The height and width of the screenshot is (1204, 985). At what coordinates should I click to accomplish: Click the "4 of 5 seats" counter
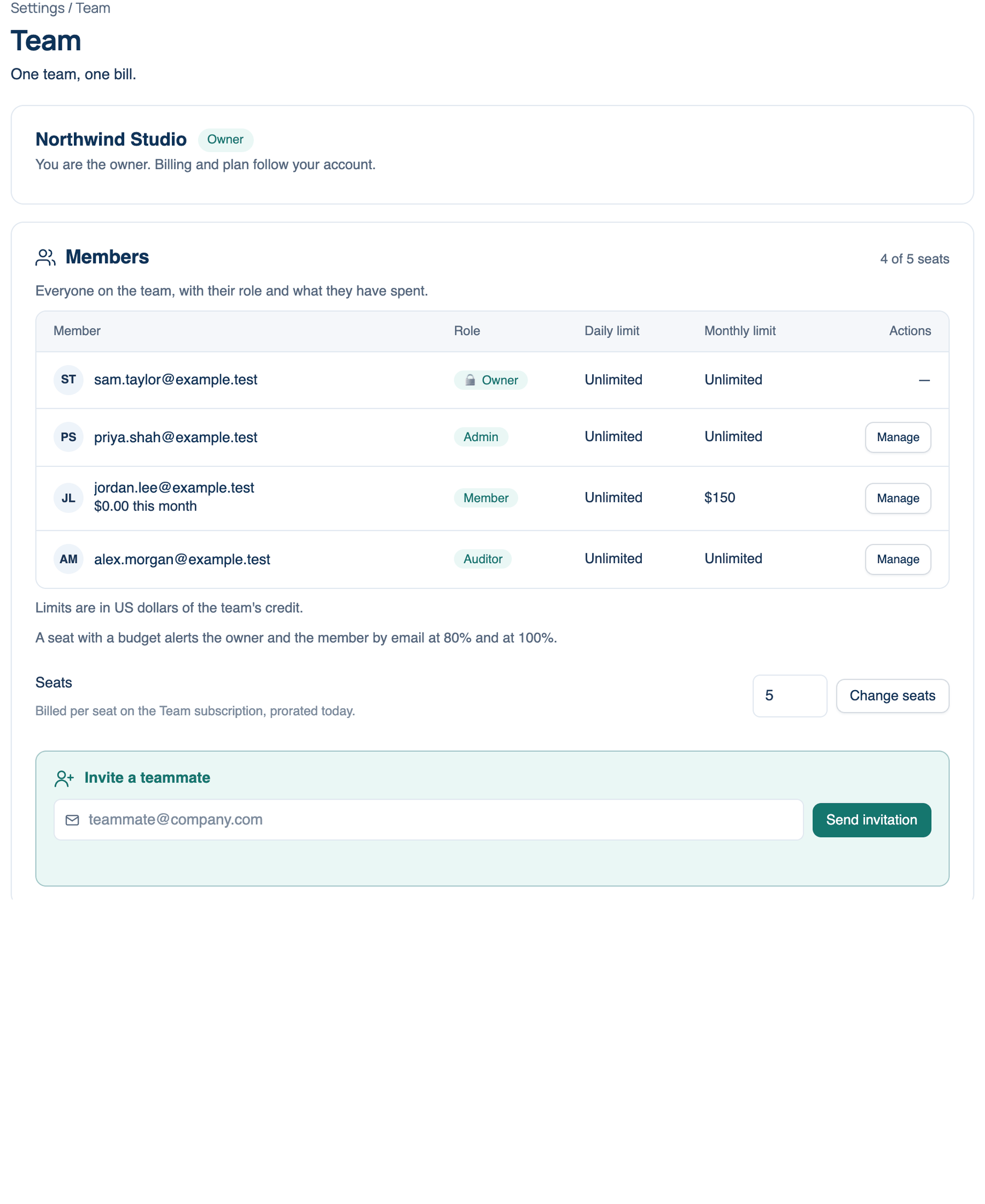click(914, 259)
